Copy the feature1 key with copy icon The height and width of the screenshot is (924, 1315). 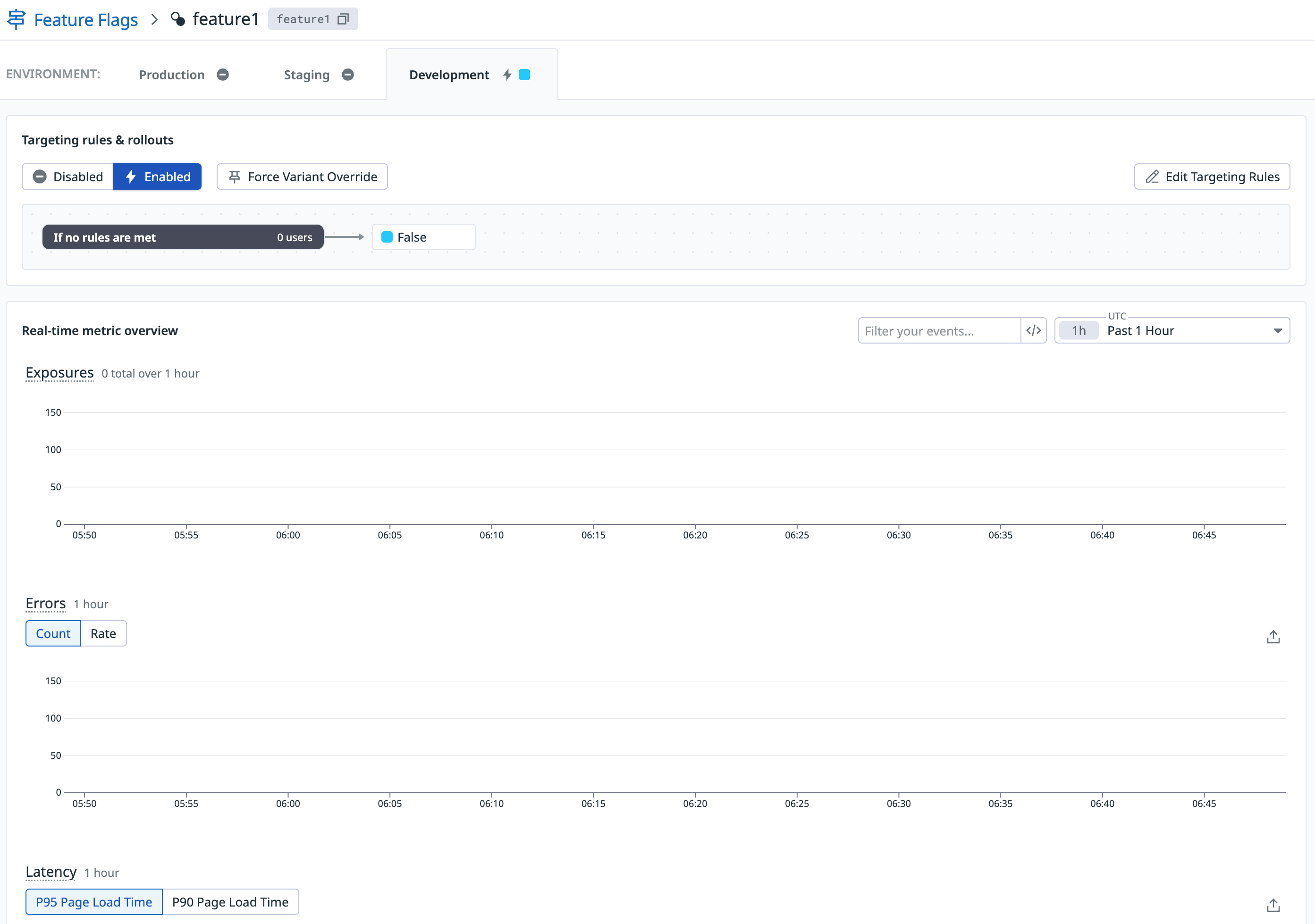[x=343, y=19]
